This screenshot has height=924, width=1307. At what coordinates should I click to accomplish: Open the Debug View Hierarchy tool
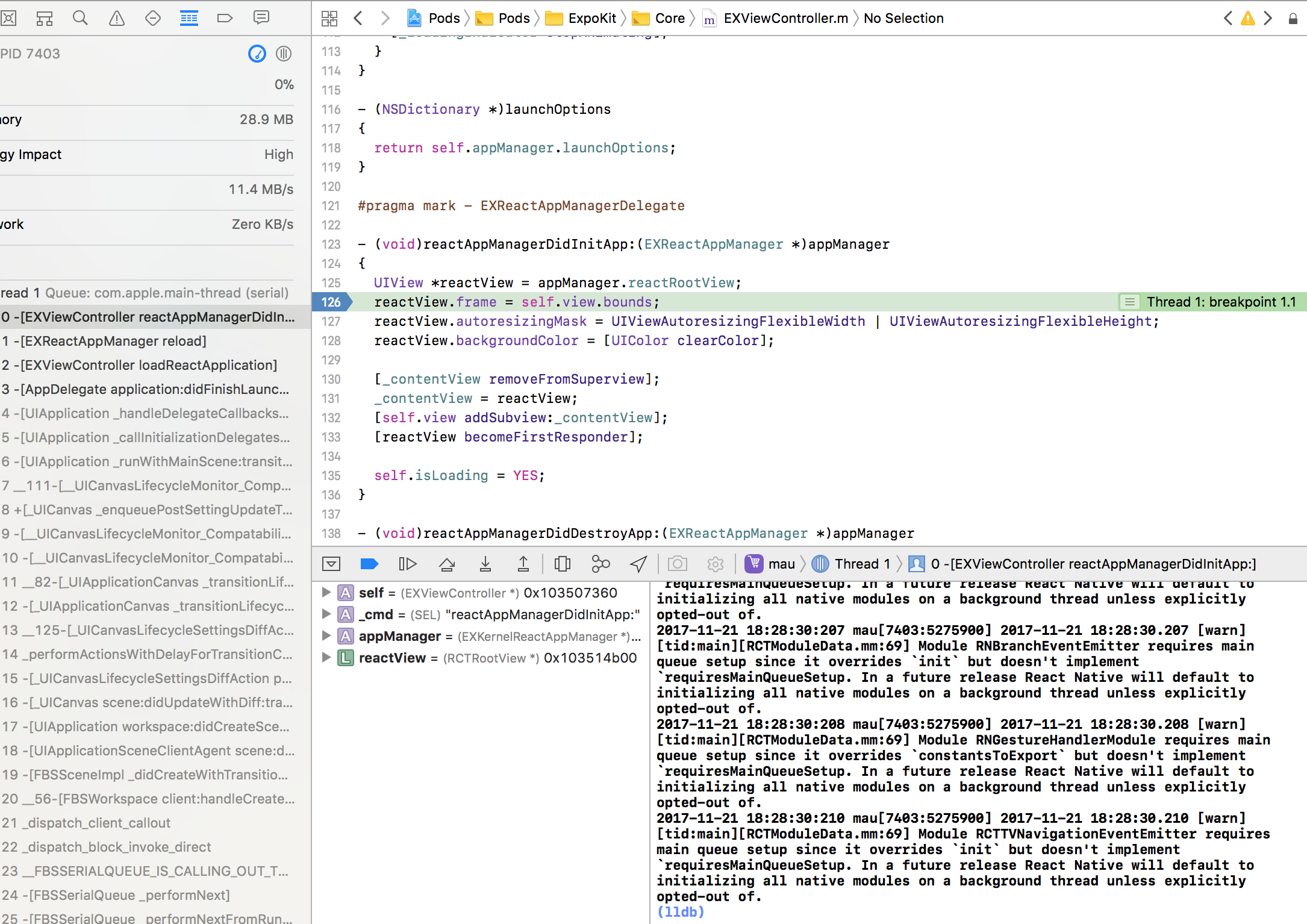[x=563, y=564]
